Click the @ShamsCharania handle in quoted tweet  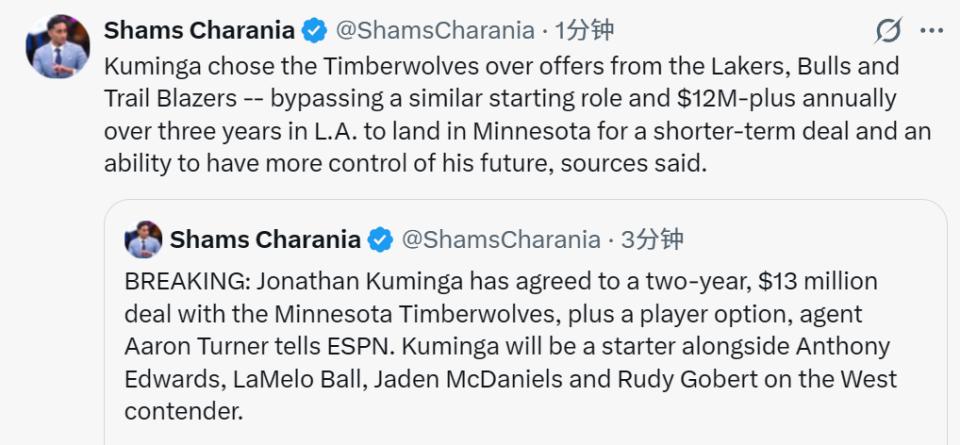501,239
